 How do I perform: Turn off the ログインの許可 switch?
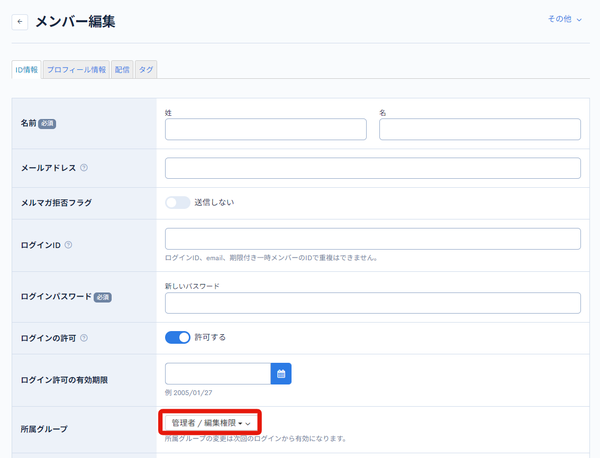point(178,337)
